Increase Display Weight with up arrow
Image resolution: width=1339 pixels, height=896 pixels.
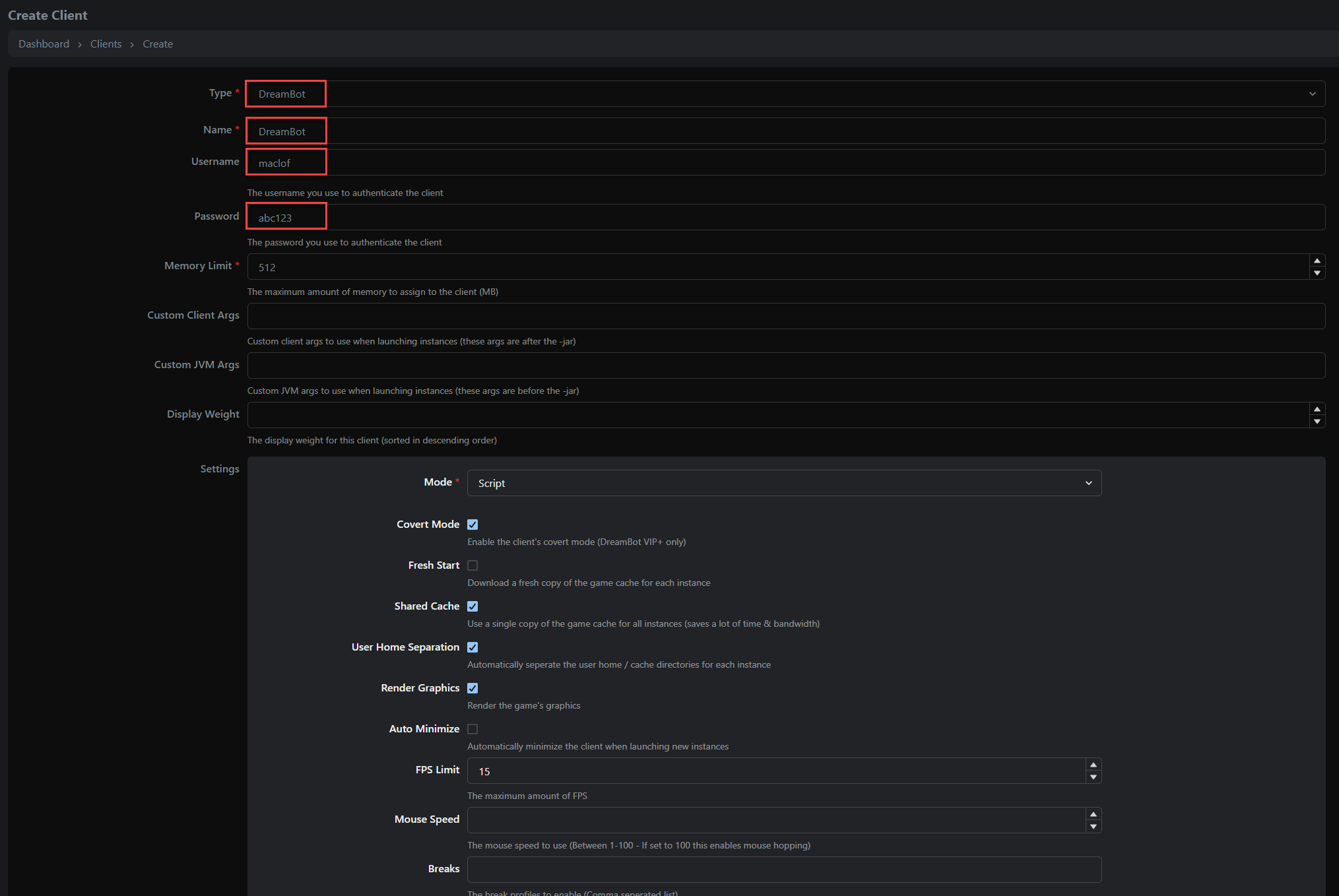(1317, 409)
